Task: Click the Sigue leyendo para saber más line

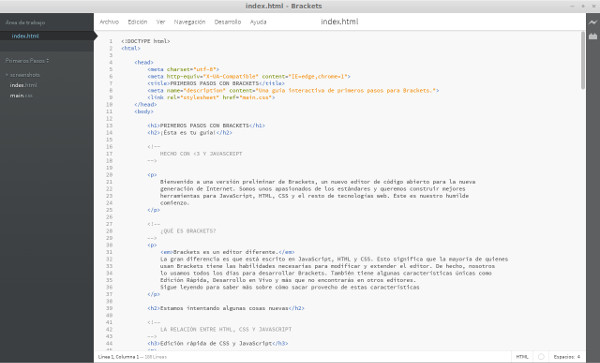Action: tap(290, 287)
